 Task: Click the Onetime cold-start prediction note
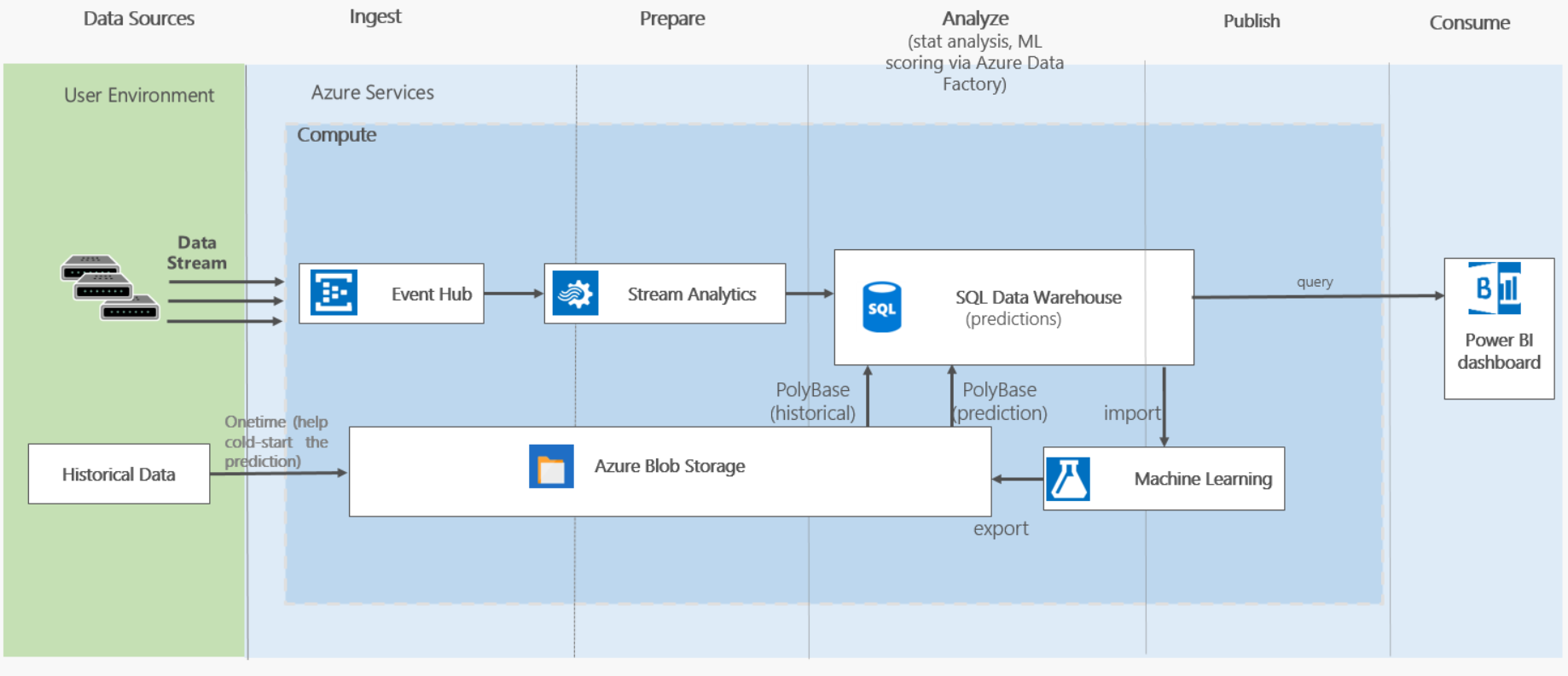point(276,441)
